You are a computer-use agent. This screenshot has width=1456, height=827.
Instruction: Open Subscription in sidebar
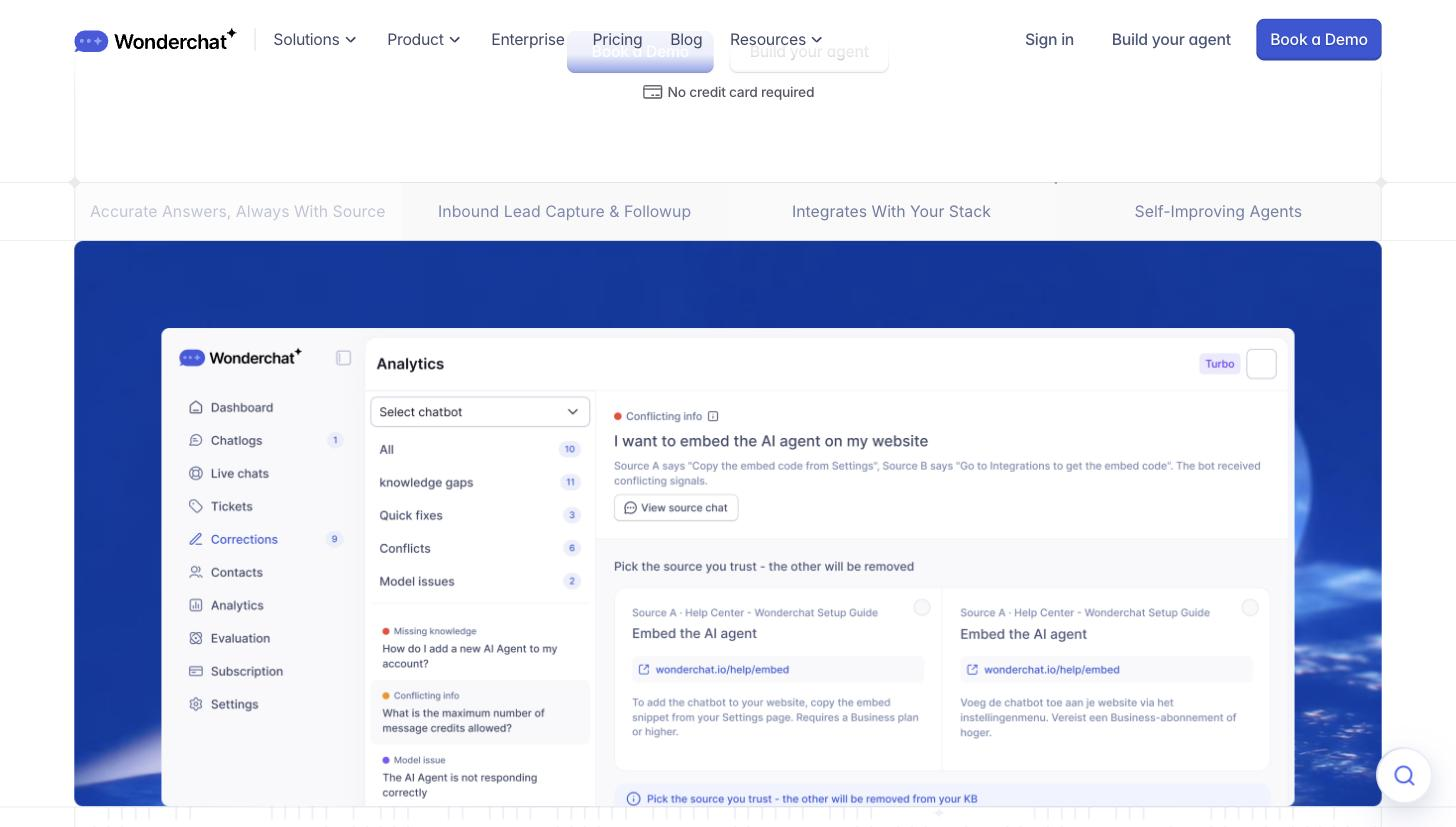pos(236,672)
